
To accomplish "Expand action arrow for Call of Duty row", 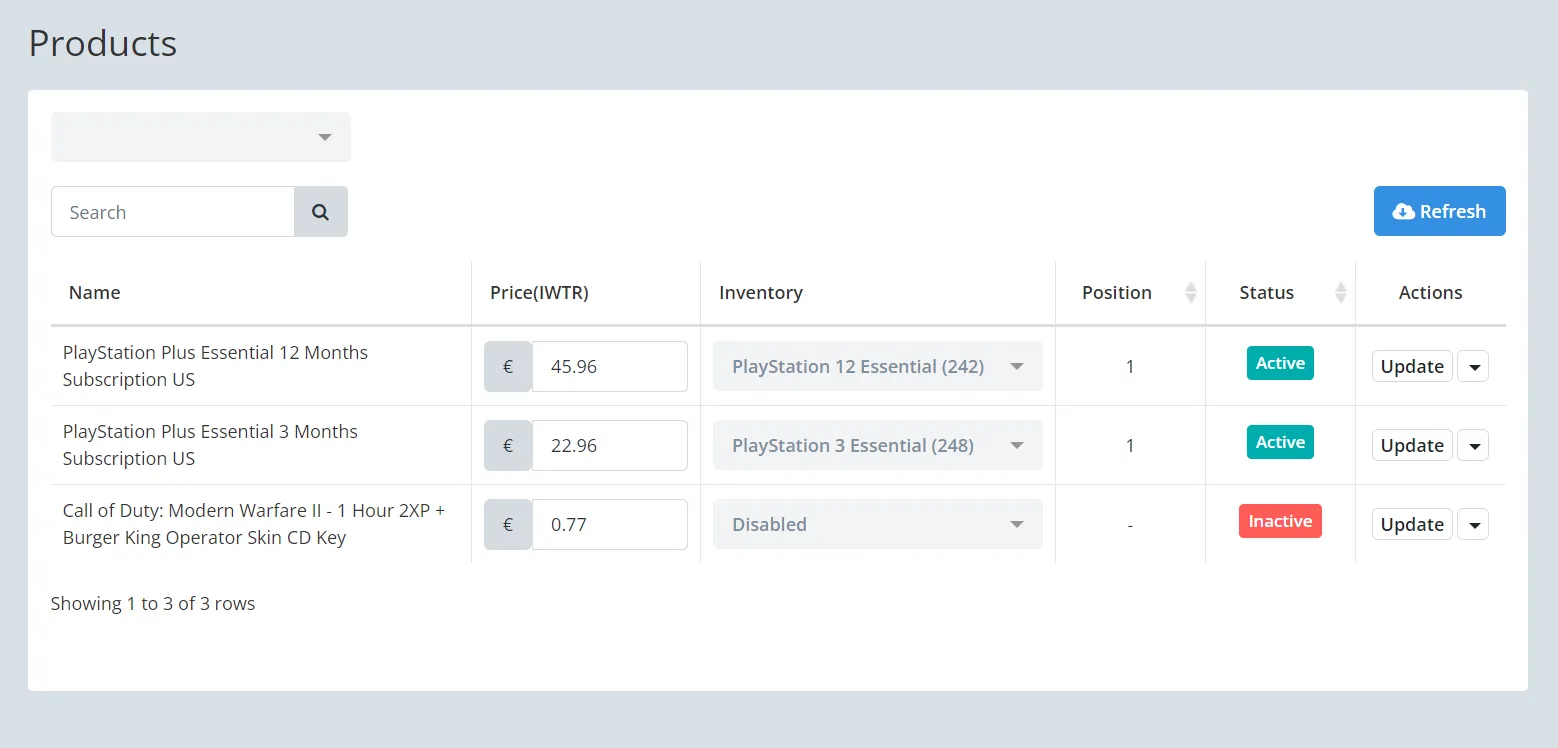I will pos(1473,524).
